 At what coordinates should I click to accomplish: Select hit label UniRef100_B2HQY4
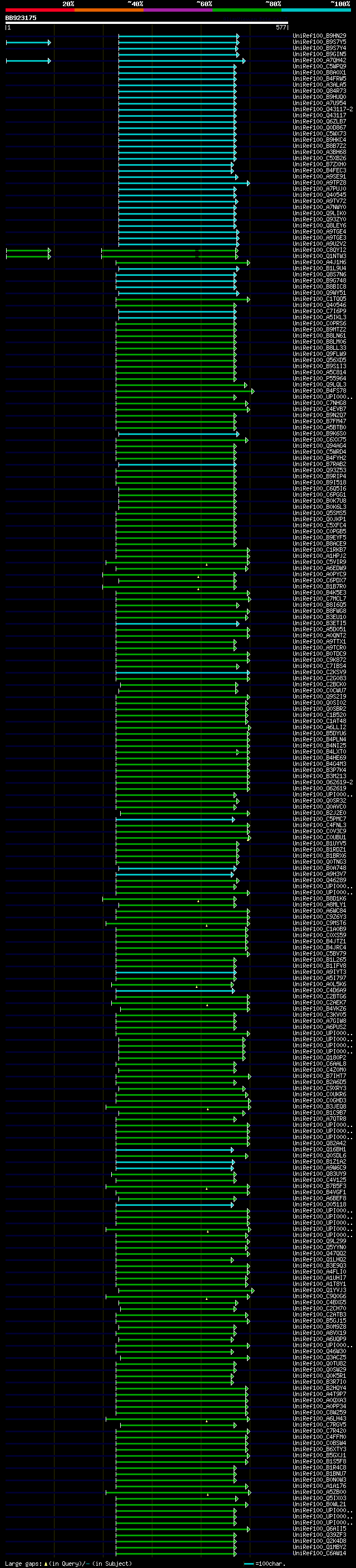click(319, 1388)
